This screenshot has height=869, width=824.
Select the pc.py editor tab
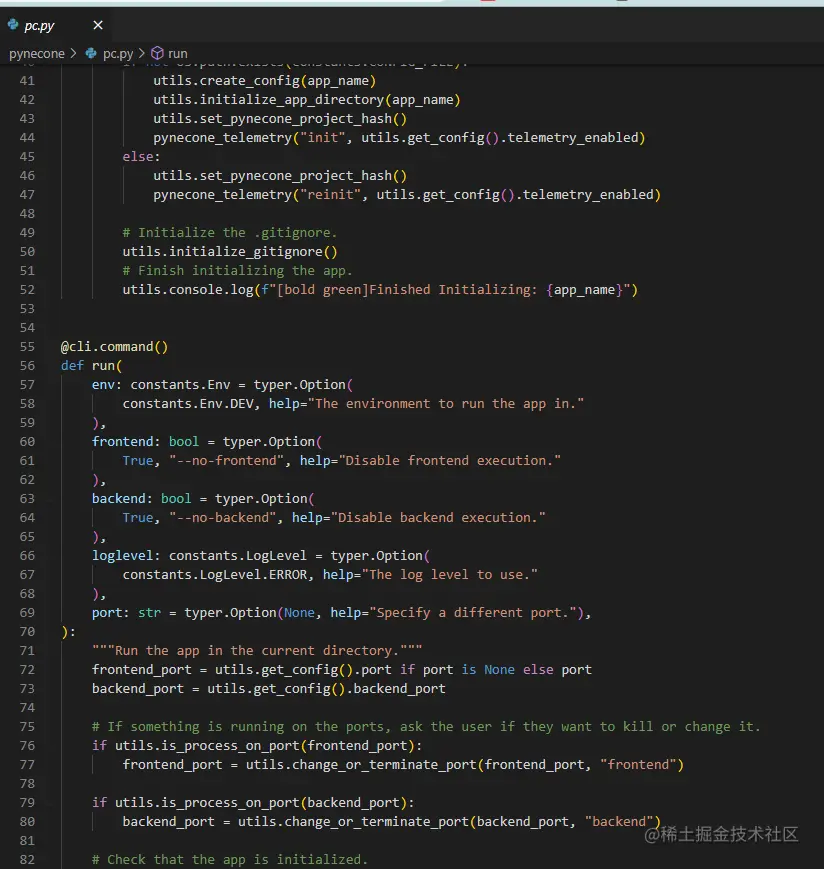coord(57,25)
